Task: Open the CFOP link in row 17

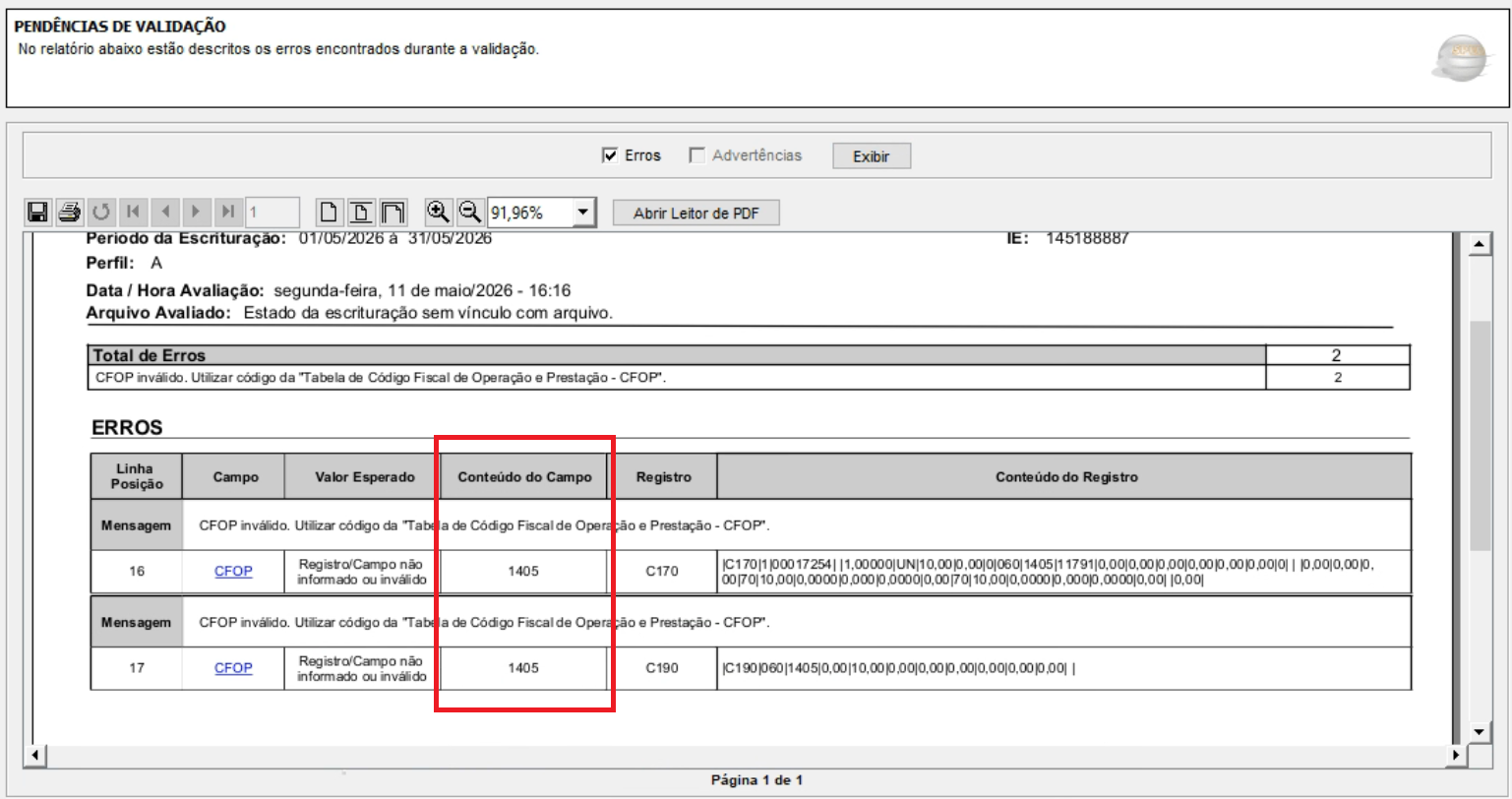Action: click(233, 668)
